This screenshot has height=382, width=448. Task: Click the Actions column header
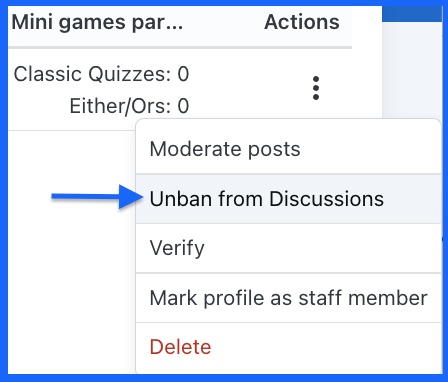302,22
